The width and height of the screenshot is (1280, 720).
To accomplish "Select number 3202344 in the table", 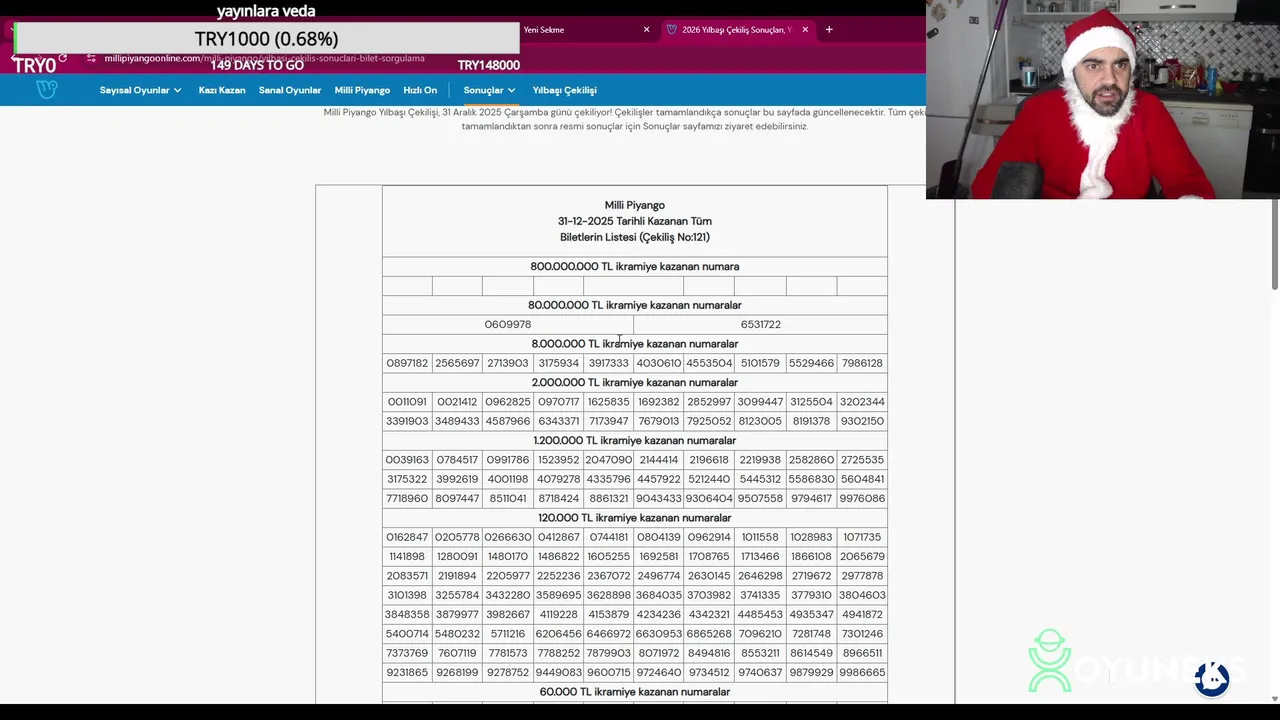I will (x=862, y=402).
